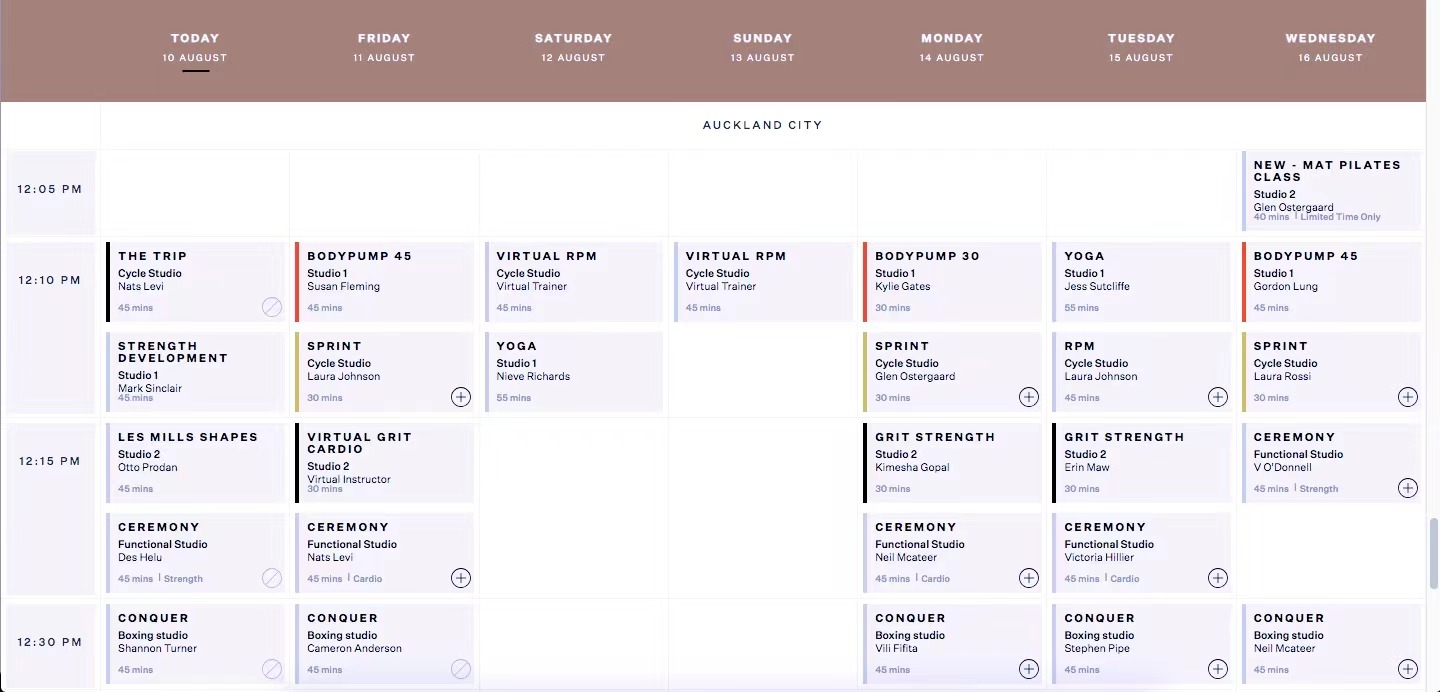Click the page vertical scrollbar thumb
Viewport: 1440px width, 692px height.
[x=1433, y=540]
